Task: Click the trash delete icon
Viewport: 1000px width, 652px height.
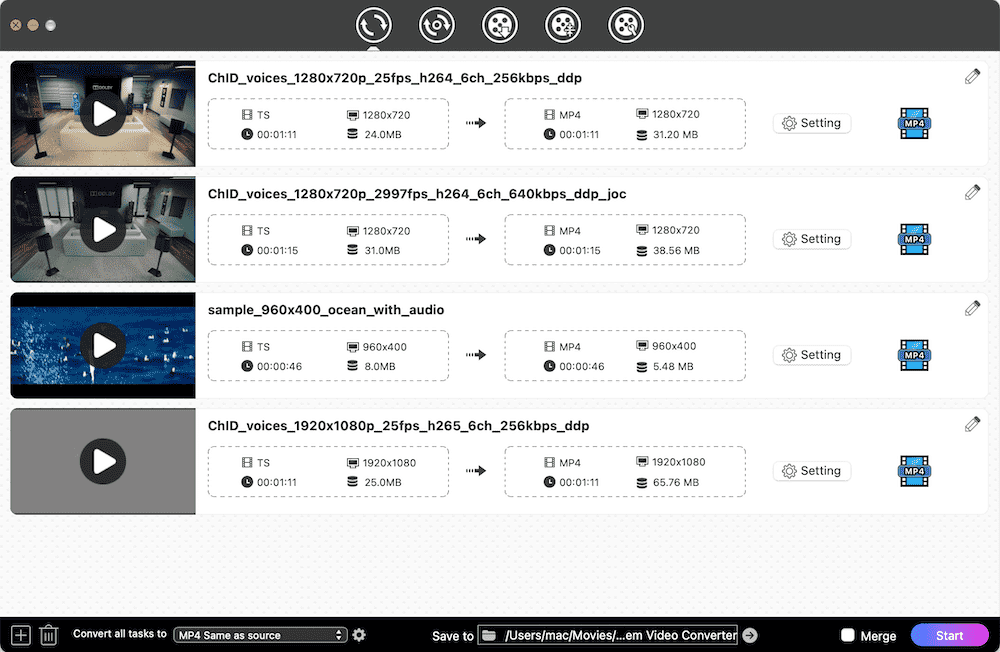Action: [48, 635]
